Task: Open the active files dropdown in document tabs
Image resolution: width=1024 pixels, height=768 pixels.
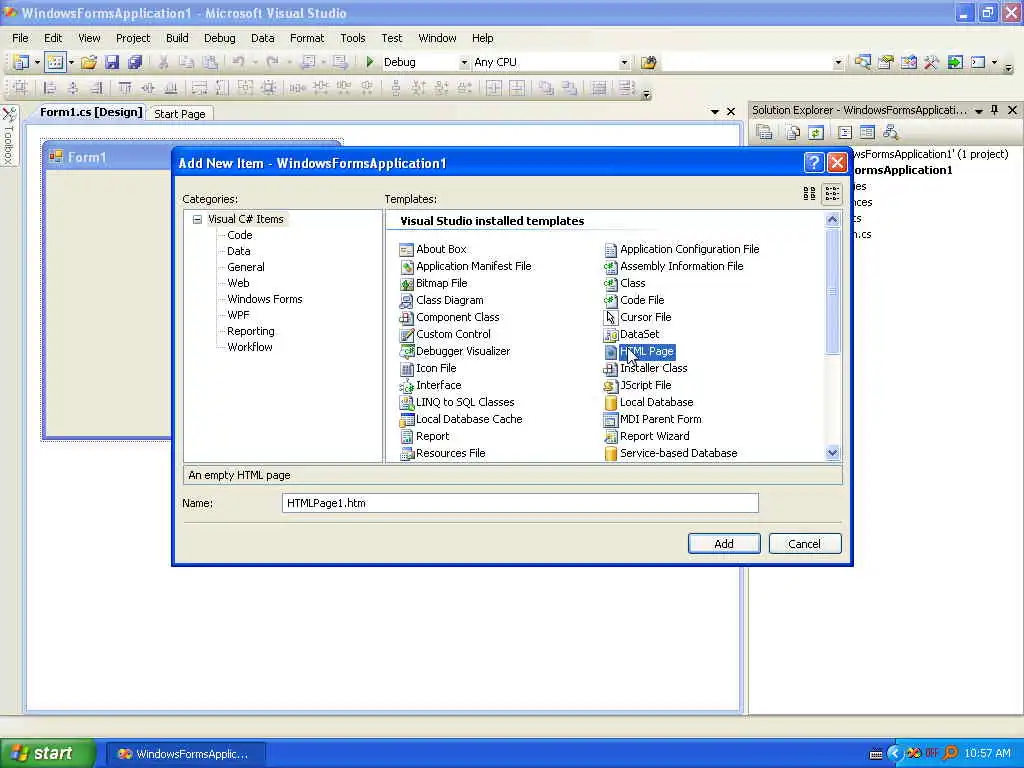Action: pyautogui.click(x=714, y=112)
